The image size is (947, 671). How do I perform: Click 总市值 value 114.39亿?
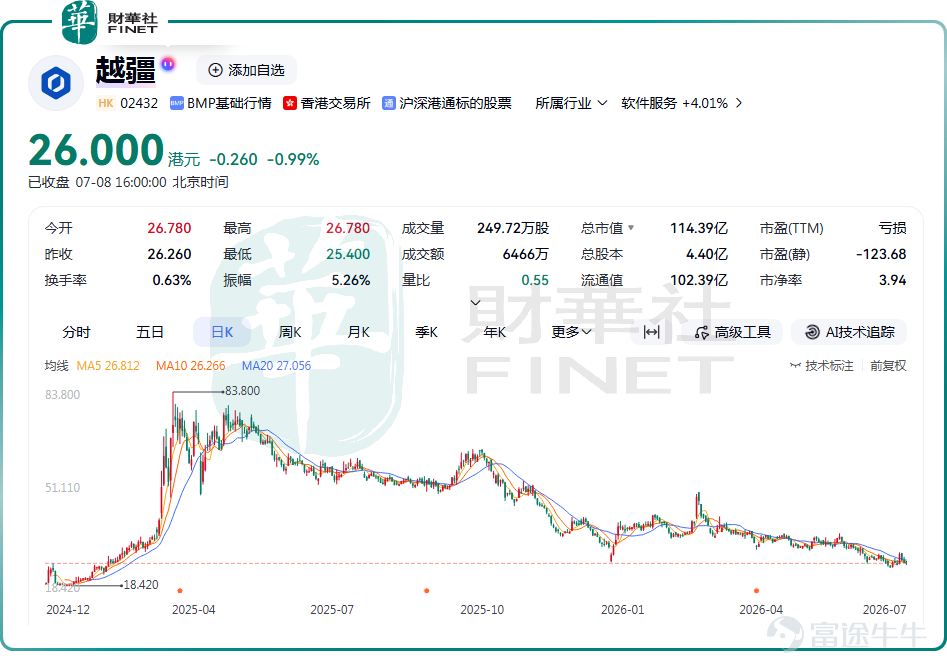[699, 228]
